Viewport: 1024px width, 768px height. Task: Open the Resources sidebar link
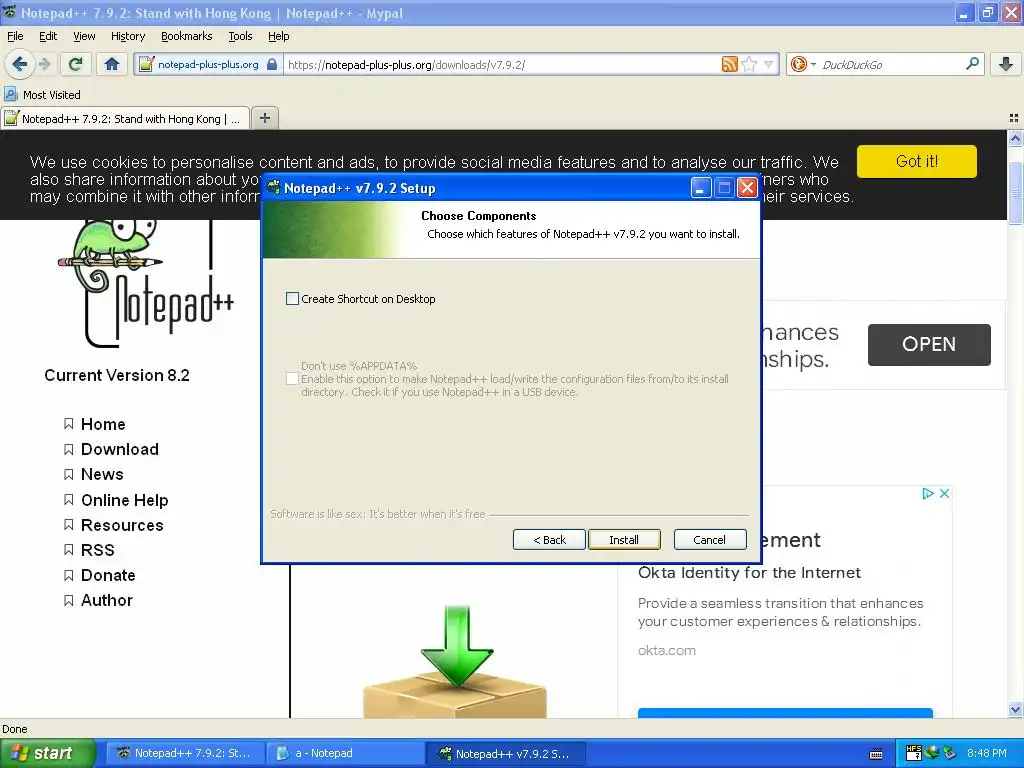121,525
